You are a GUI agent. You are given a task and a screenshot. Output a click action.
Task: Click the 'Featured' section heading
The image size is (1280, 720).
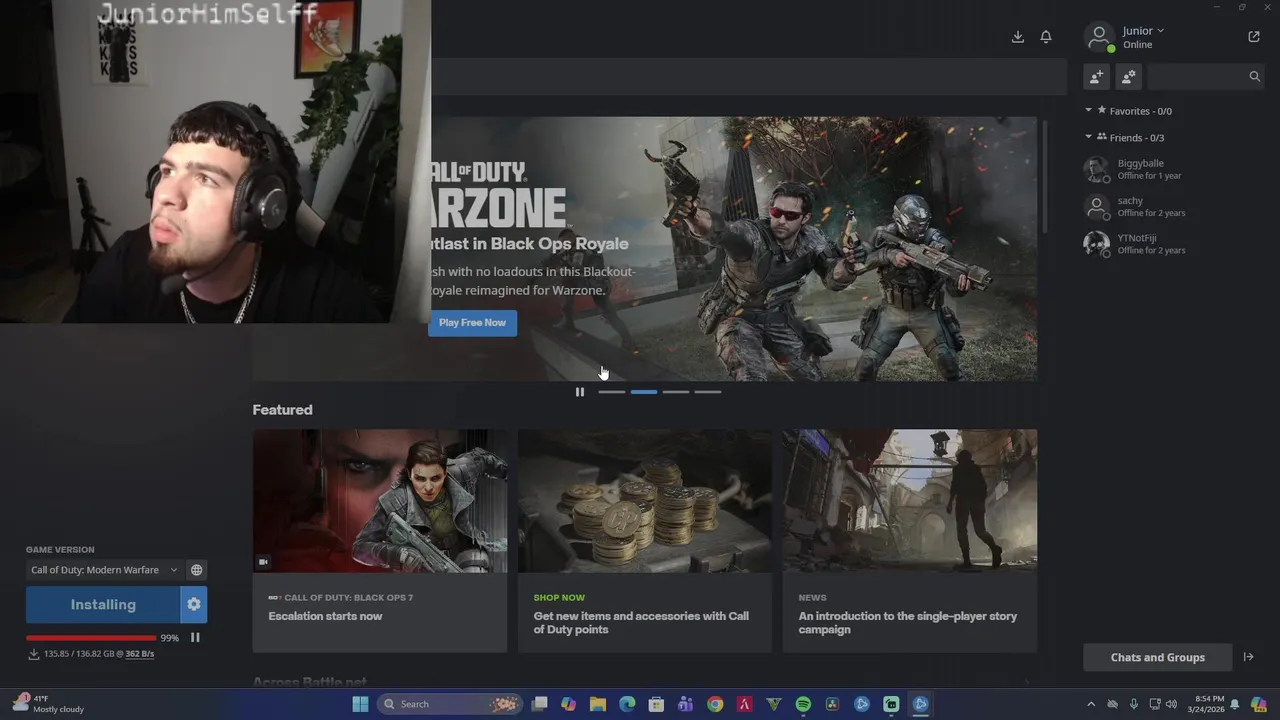pos(282,410)
